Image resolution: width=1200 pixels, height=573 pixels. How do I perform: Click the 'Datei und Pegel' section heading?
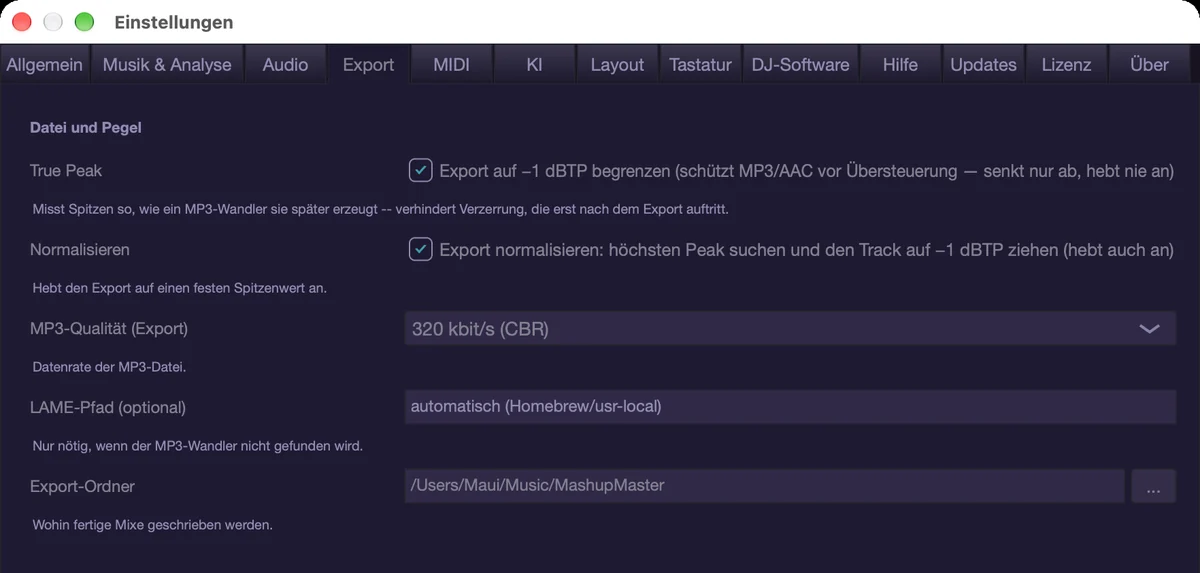click(86, 128)
